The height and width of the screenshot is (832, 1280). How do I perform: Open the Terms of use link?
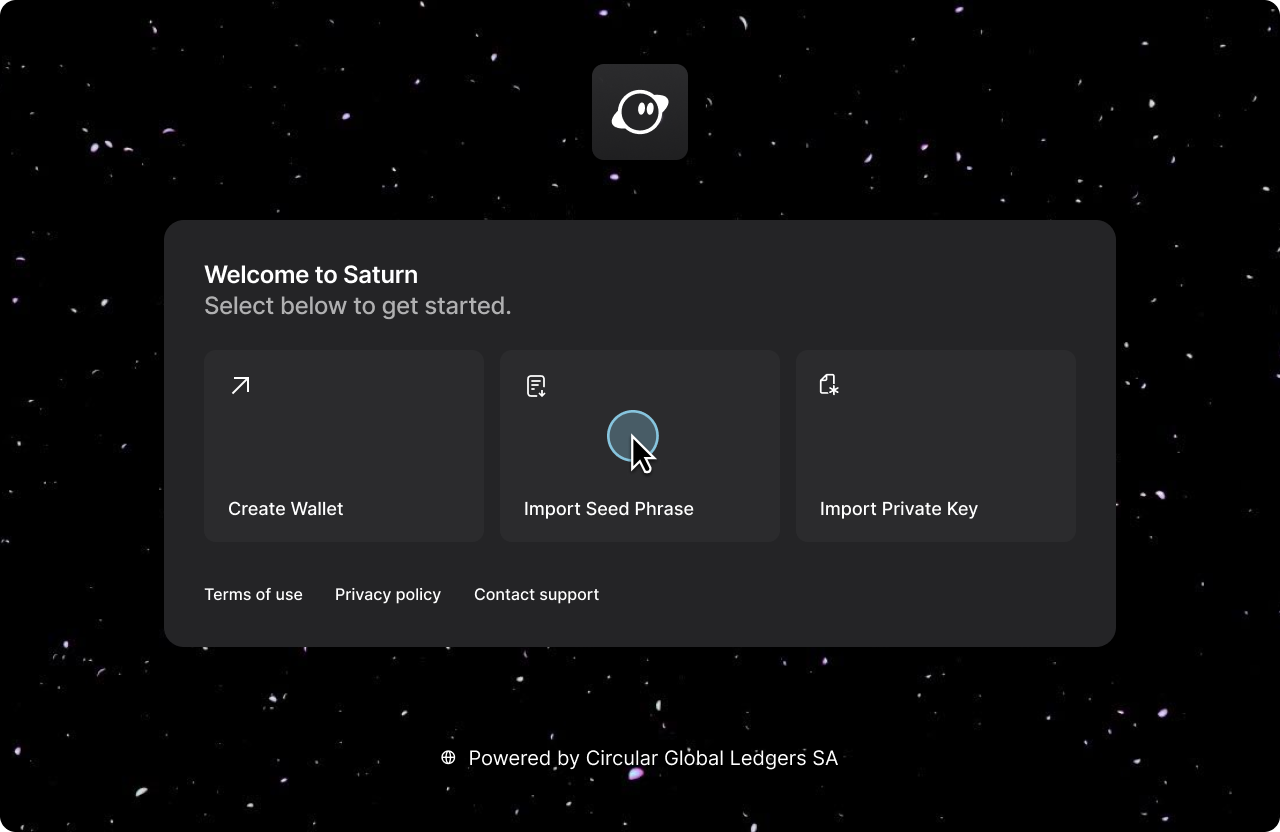[253, 594]
